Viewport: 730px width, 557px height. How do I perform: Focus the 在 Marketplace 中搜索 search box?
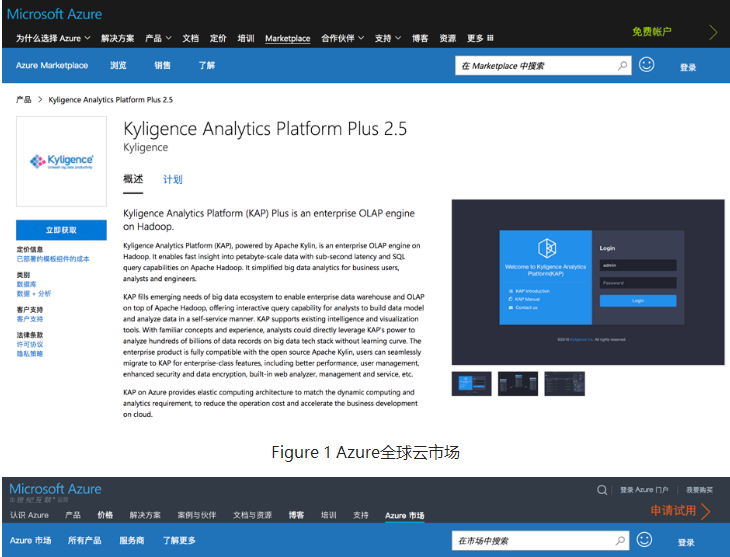click(543, 66)
